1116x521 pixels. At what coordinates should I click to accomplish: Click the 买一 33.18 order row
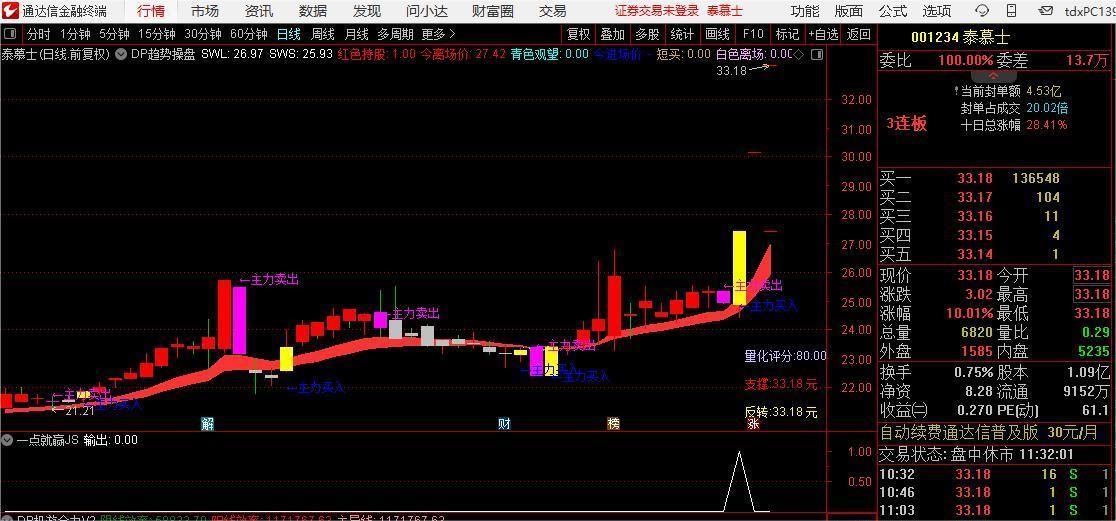coord(996,178)
